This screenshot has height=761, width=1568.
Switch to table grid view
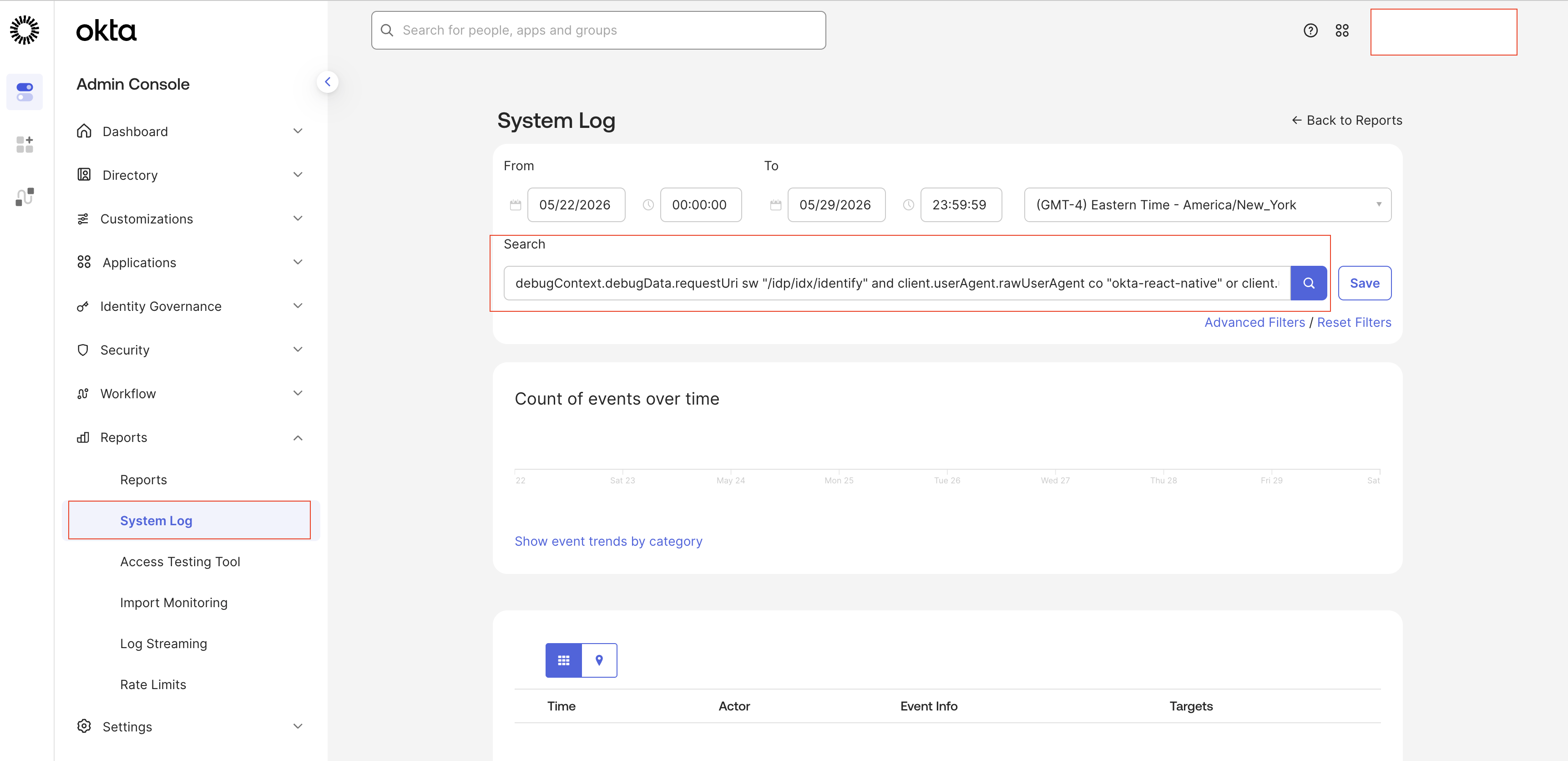pyautogui.click(x=564, y=660)
